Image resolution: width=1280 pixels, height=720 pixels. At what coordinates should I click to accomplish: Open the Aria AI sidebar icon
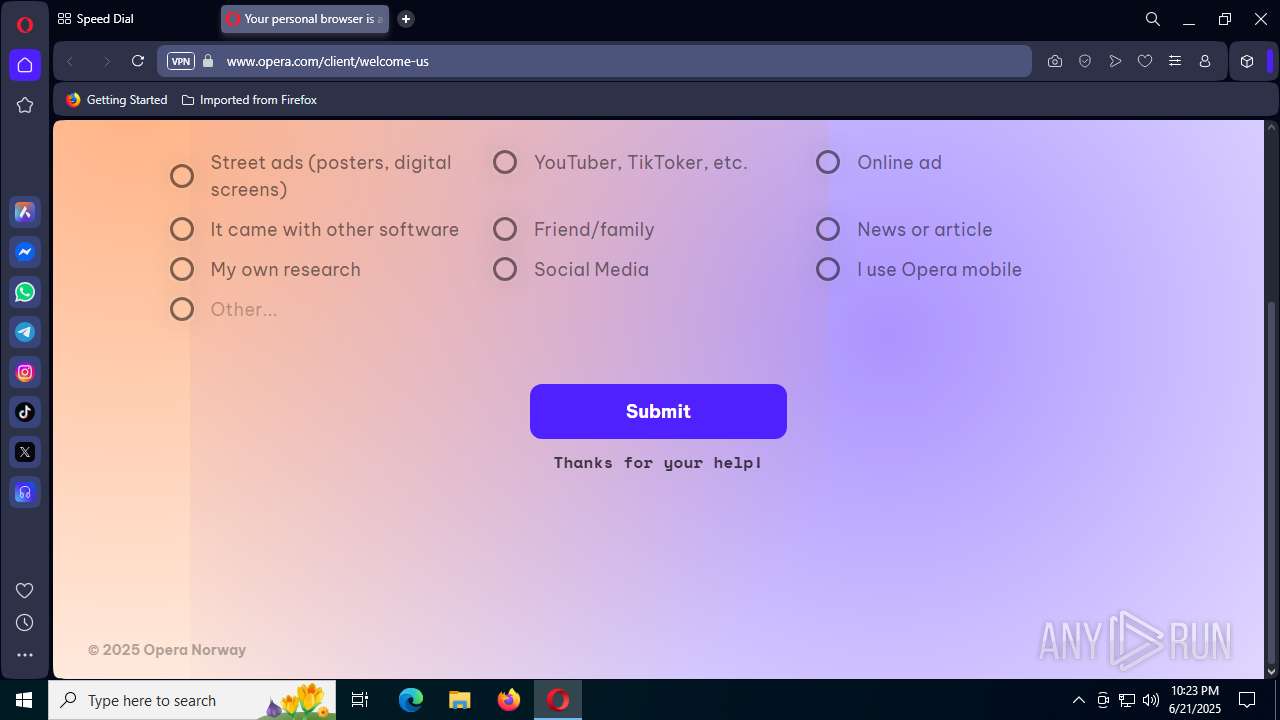(x=25, y=212)
